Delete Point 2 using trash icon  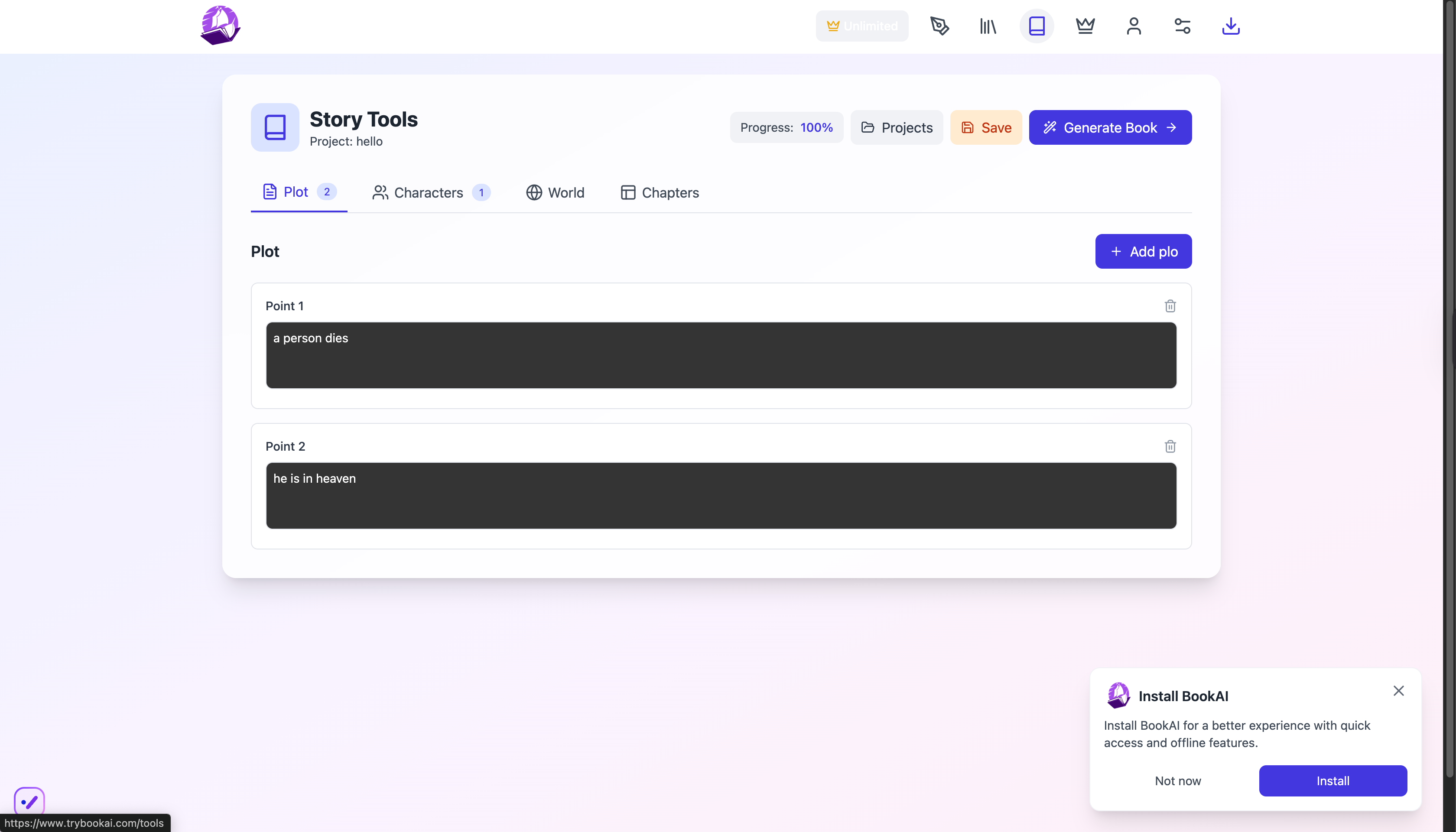(x=1170, y=446)
